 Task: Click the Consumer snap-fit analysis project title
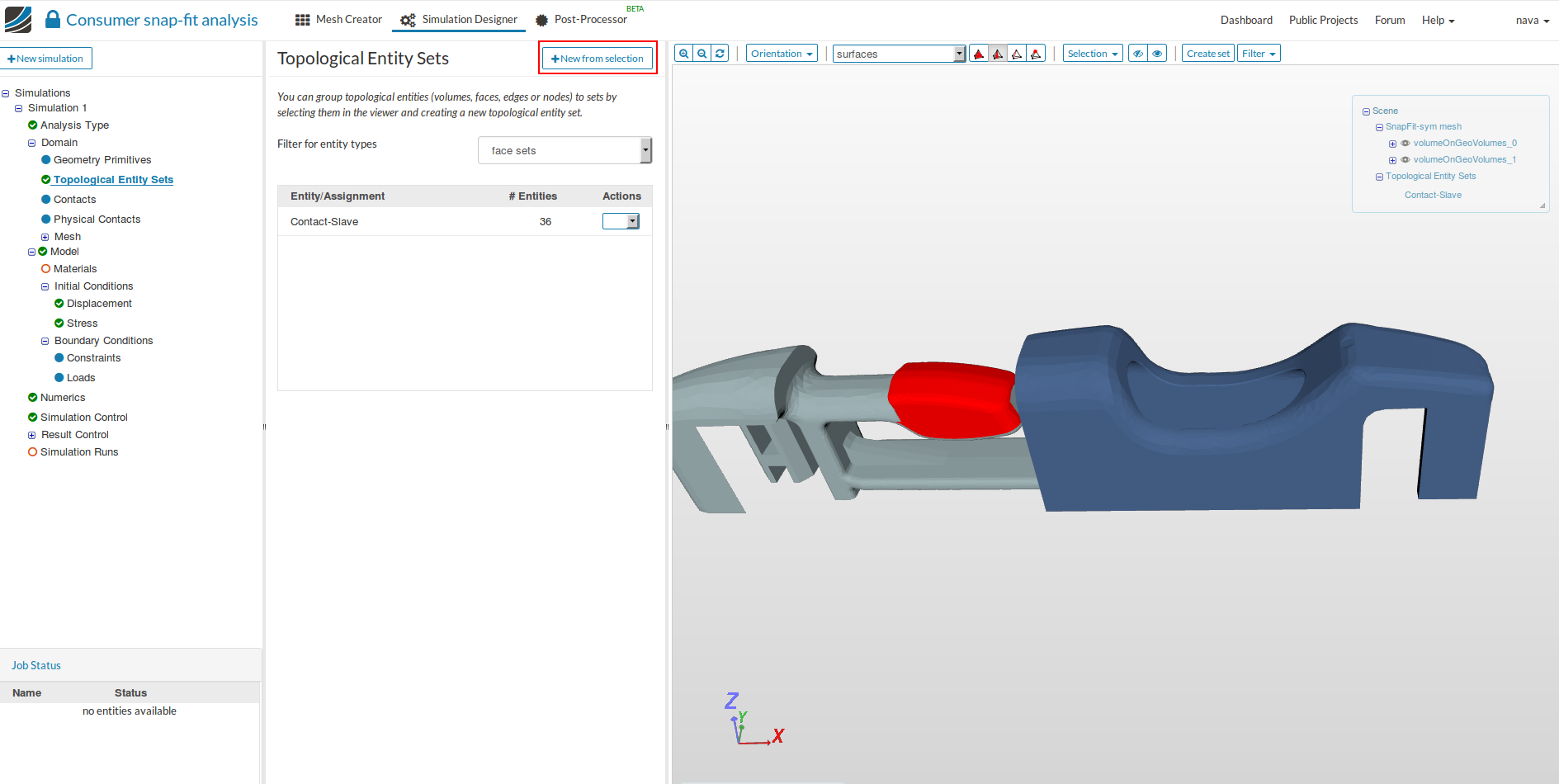click(162, 20)
